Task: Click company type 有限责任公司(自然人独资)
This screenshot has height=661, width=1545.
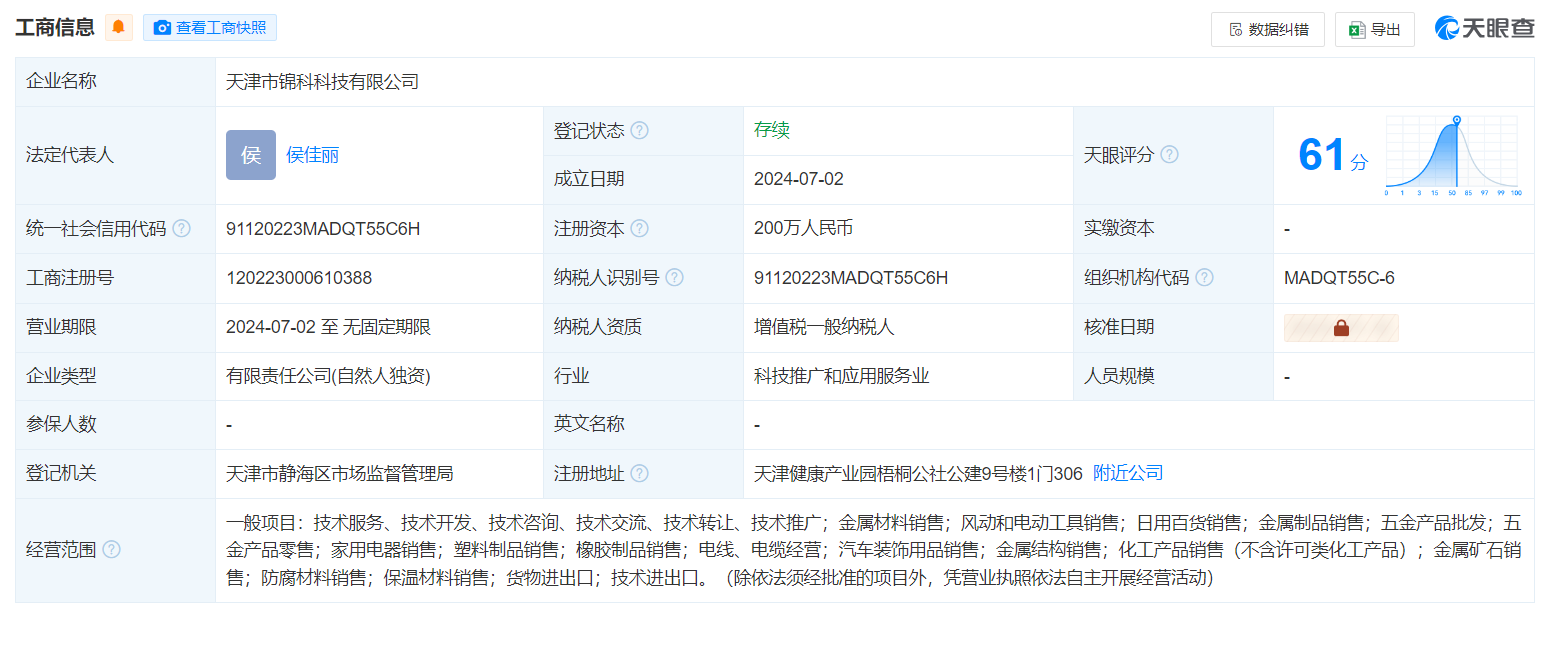Action: point(328,376)
